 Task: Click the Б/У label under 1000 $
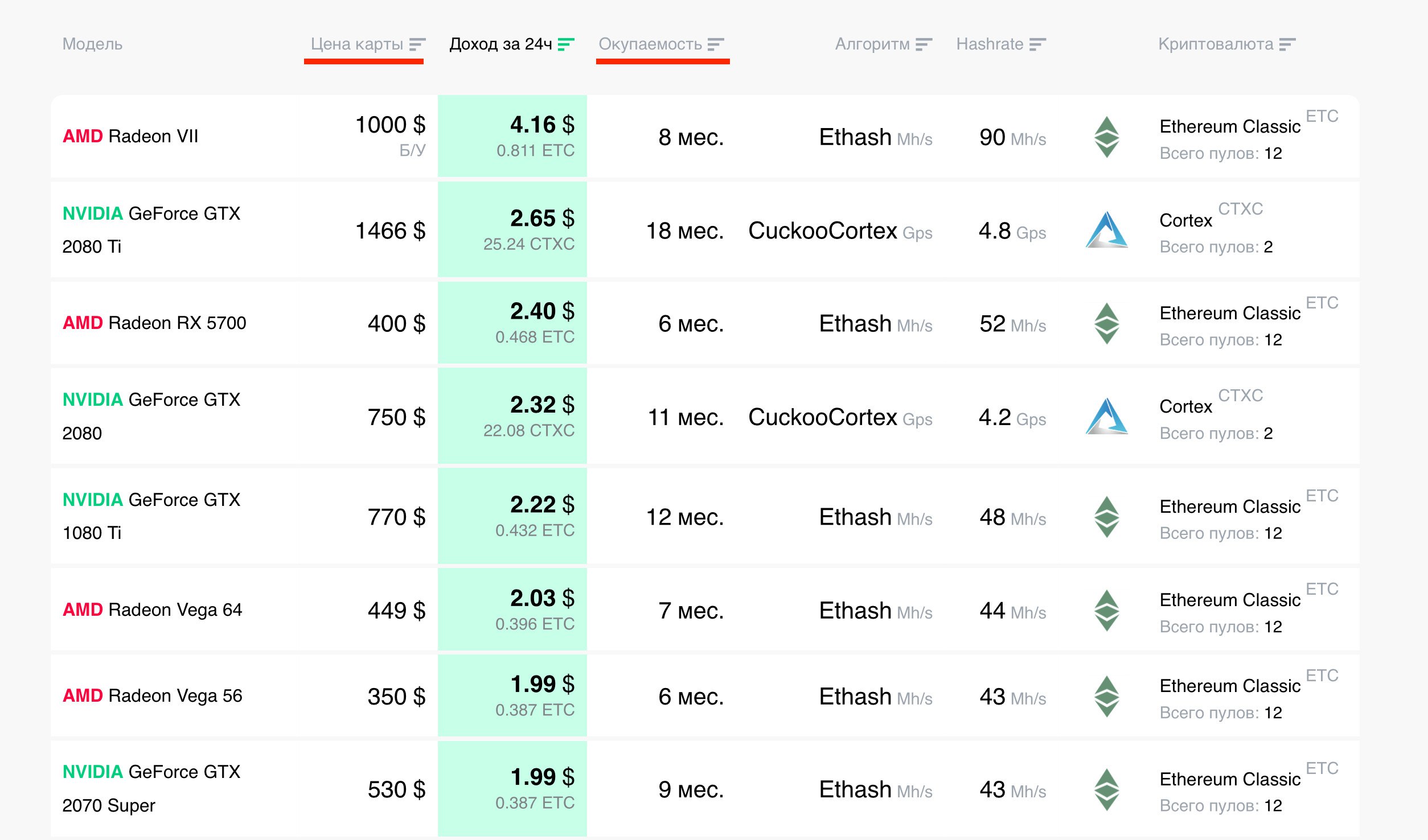point(412,150)
